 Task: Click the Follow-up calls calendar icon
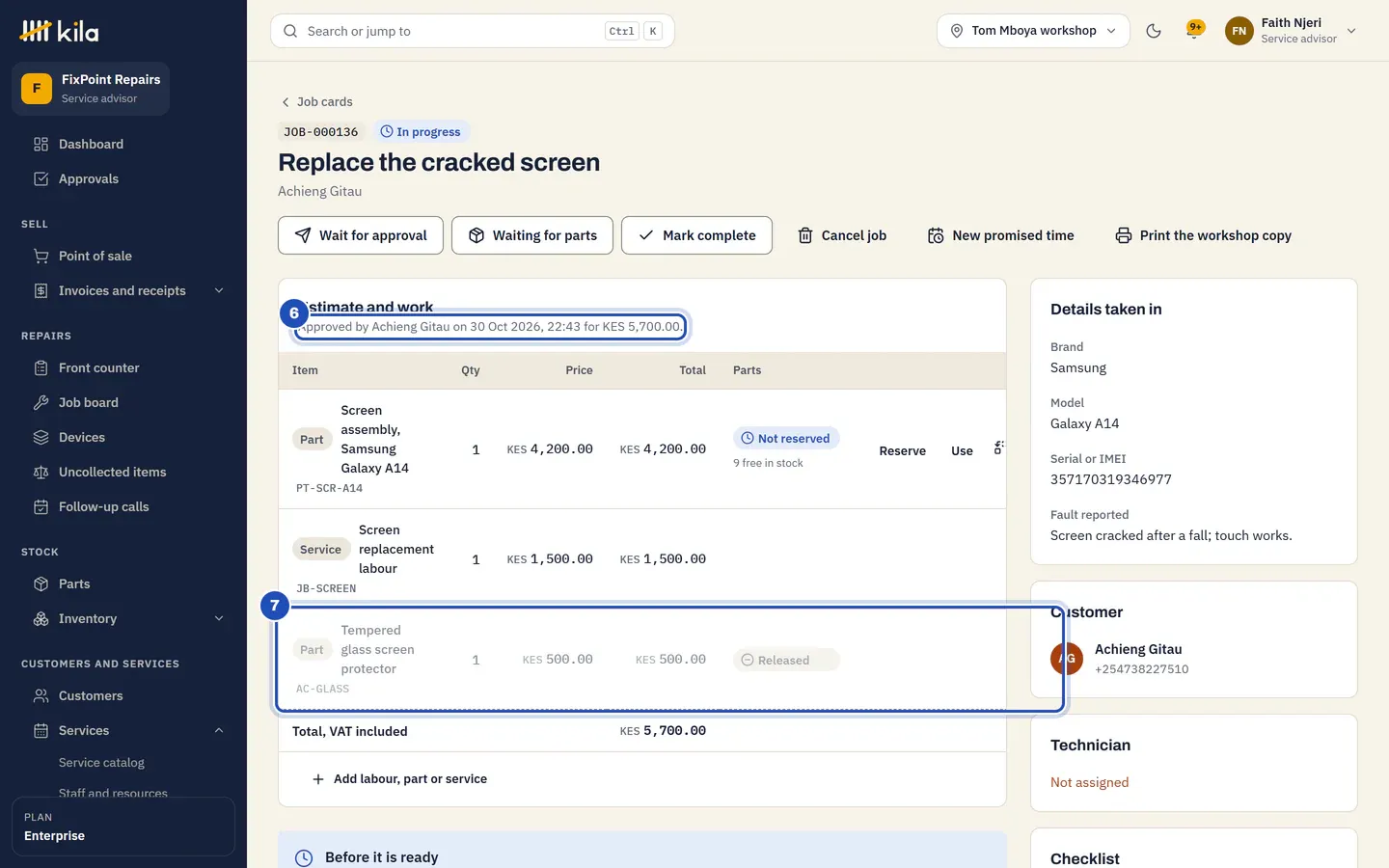click(41, 506)
